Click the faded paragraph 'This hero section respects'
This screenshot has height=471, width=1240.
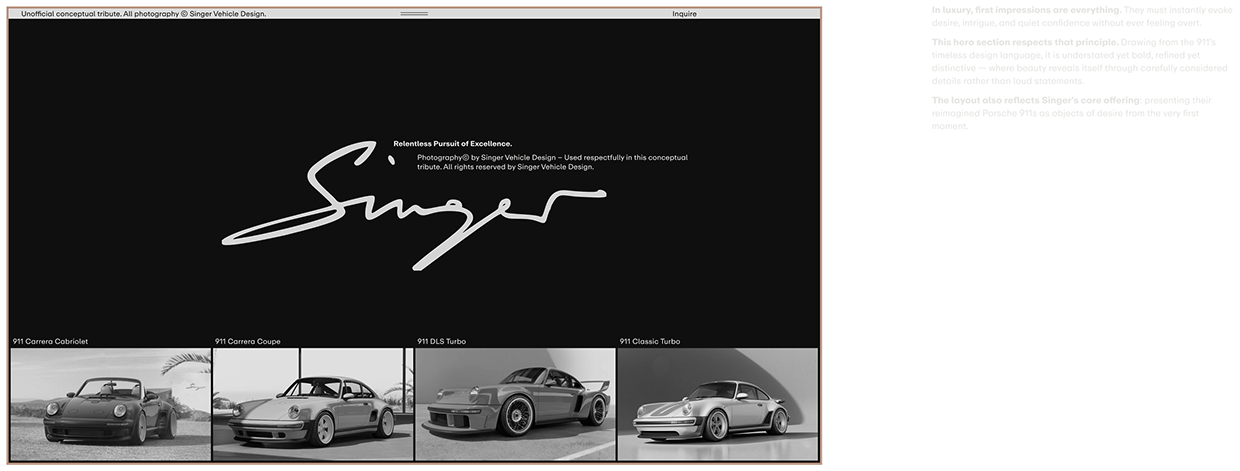tap(1078, 62)
